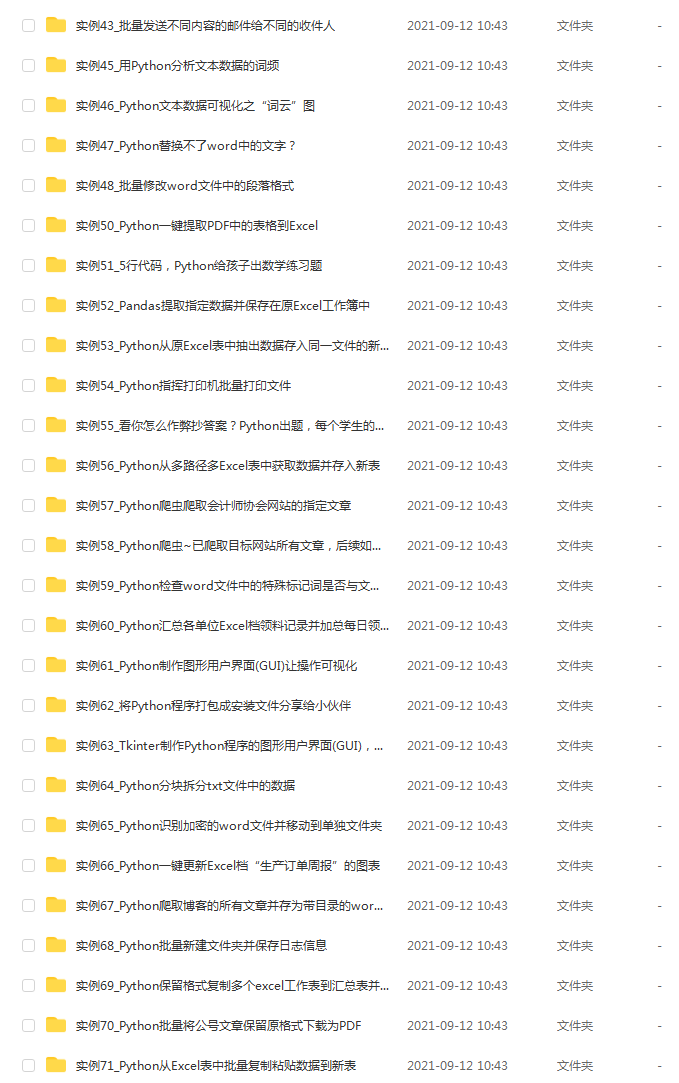
Task: Click folder icon of 实例68 新建文件夹 entry
Action: pos(56,946)
